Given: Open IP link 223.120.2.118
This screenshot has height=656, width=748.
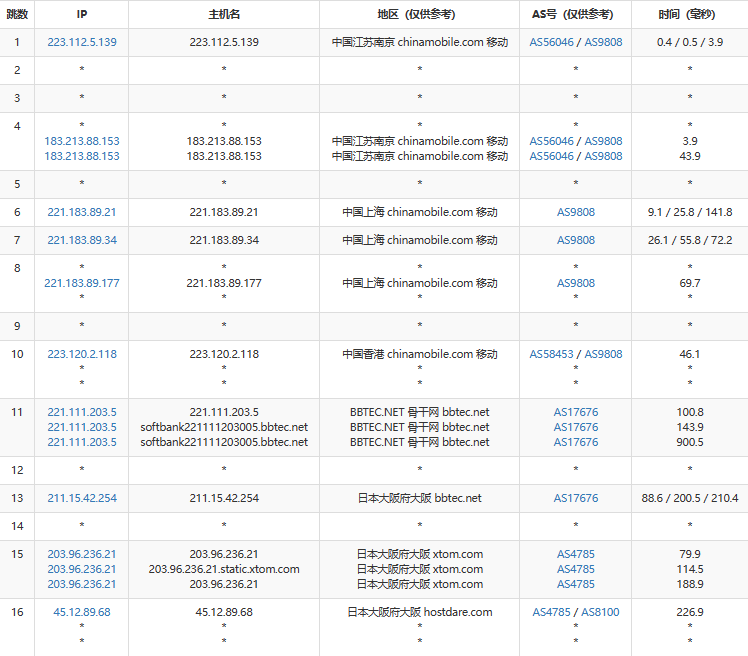Looking at the screenshot, I should tap(82, 354).
